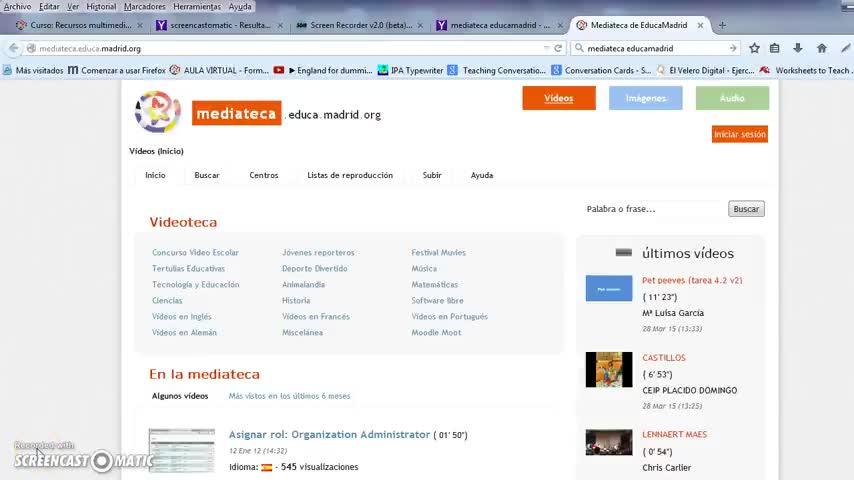Viewport: 854px width, 480px height.
Task: Open 'Software libre' category link
Action: 437,300
